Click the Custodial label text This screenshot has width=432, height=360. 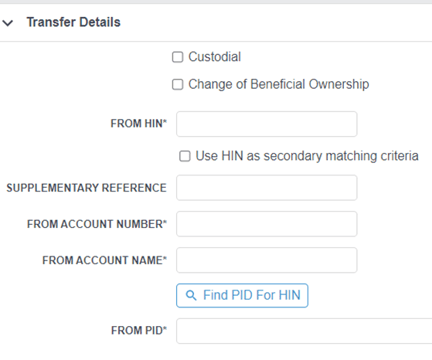[215, 57]
